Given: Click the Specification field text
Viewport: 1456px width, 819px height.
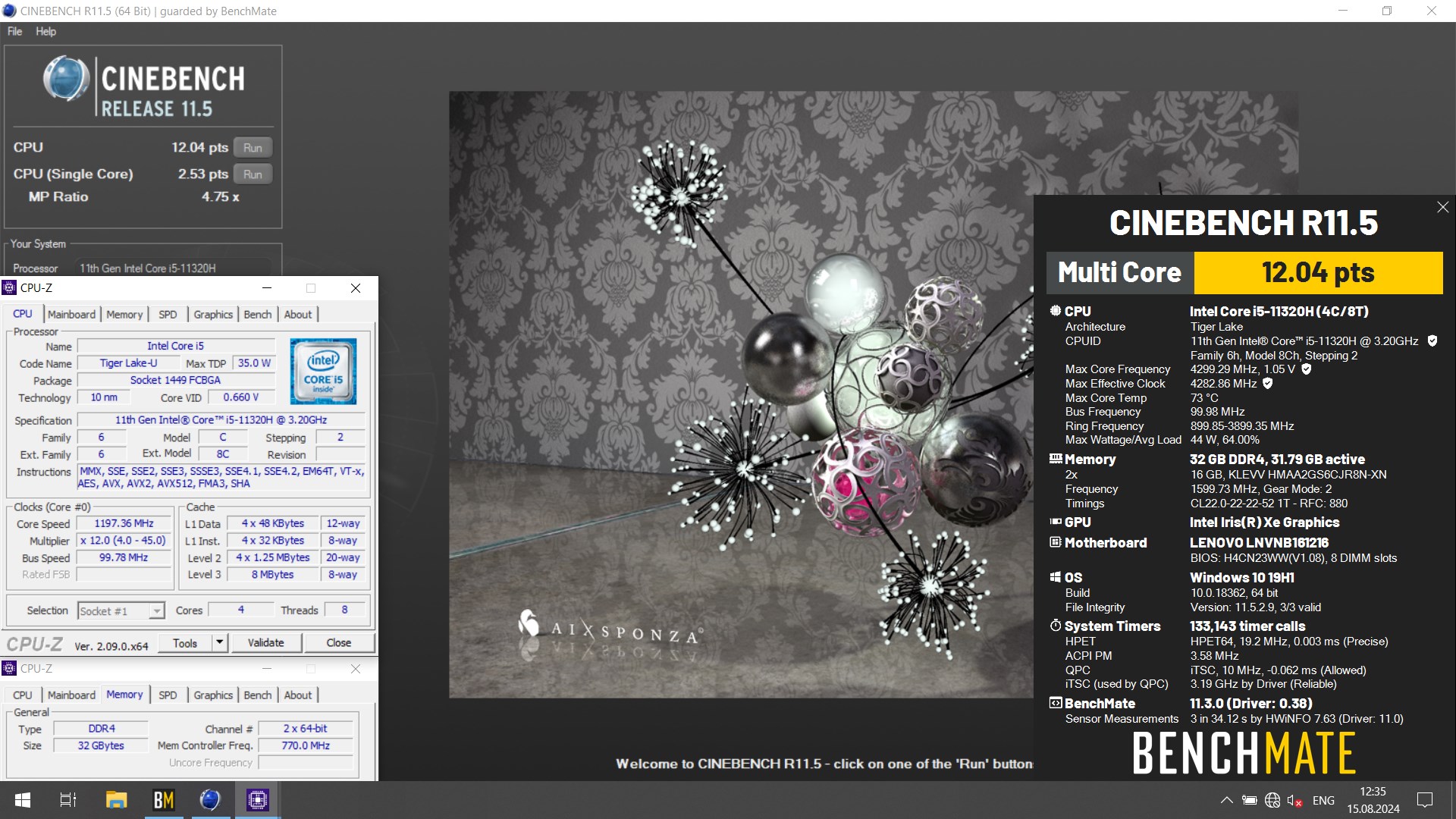Looking at the screenshot, I should pyautogui.click(x=221, y=419).
